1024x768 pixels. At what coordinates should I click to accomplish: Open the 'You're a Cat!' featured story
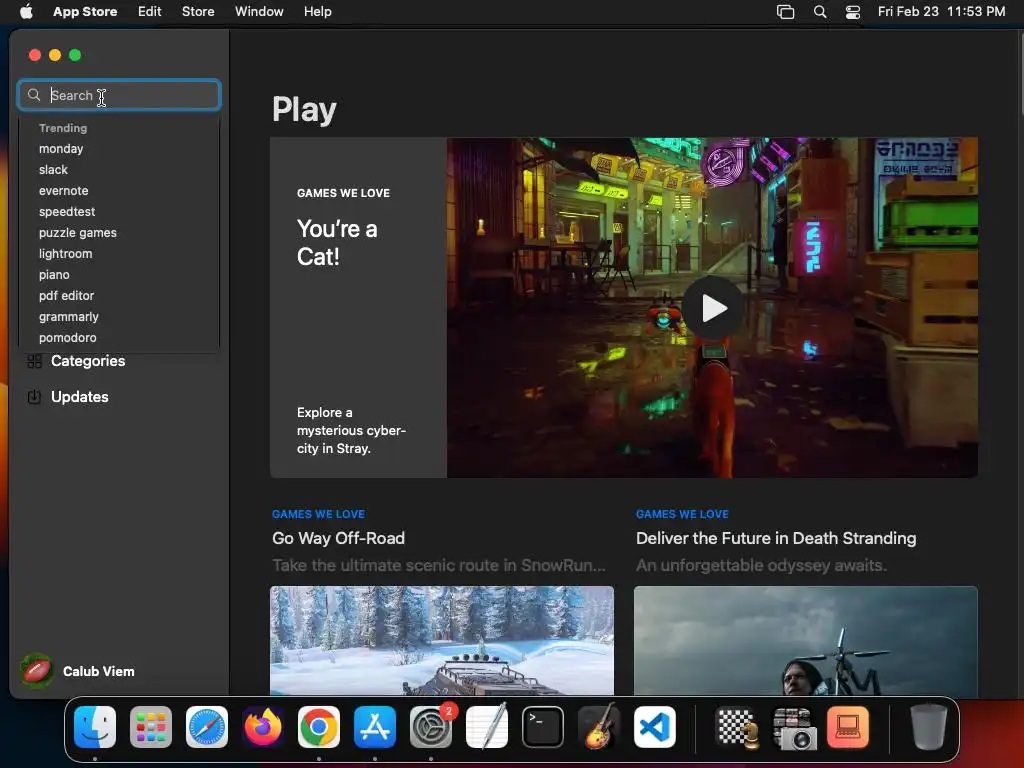coord(337,242)
